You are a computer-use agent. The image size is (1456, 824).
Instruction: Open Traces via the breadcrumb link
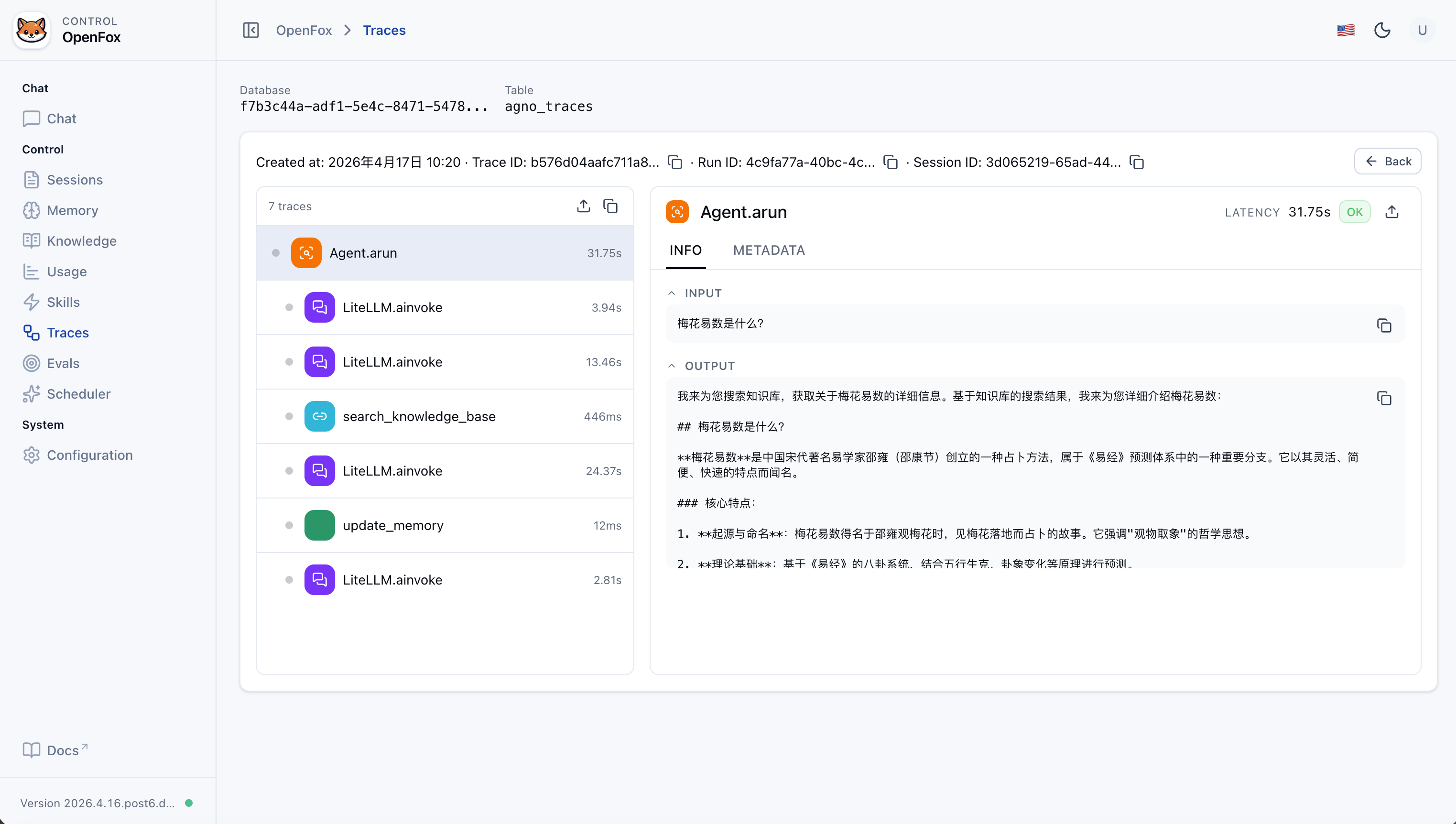click(384, 30)
